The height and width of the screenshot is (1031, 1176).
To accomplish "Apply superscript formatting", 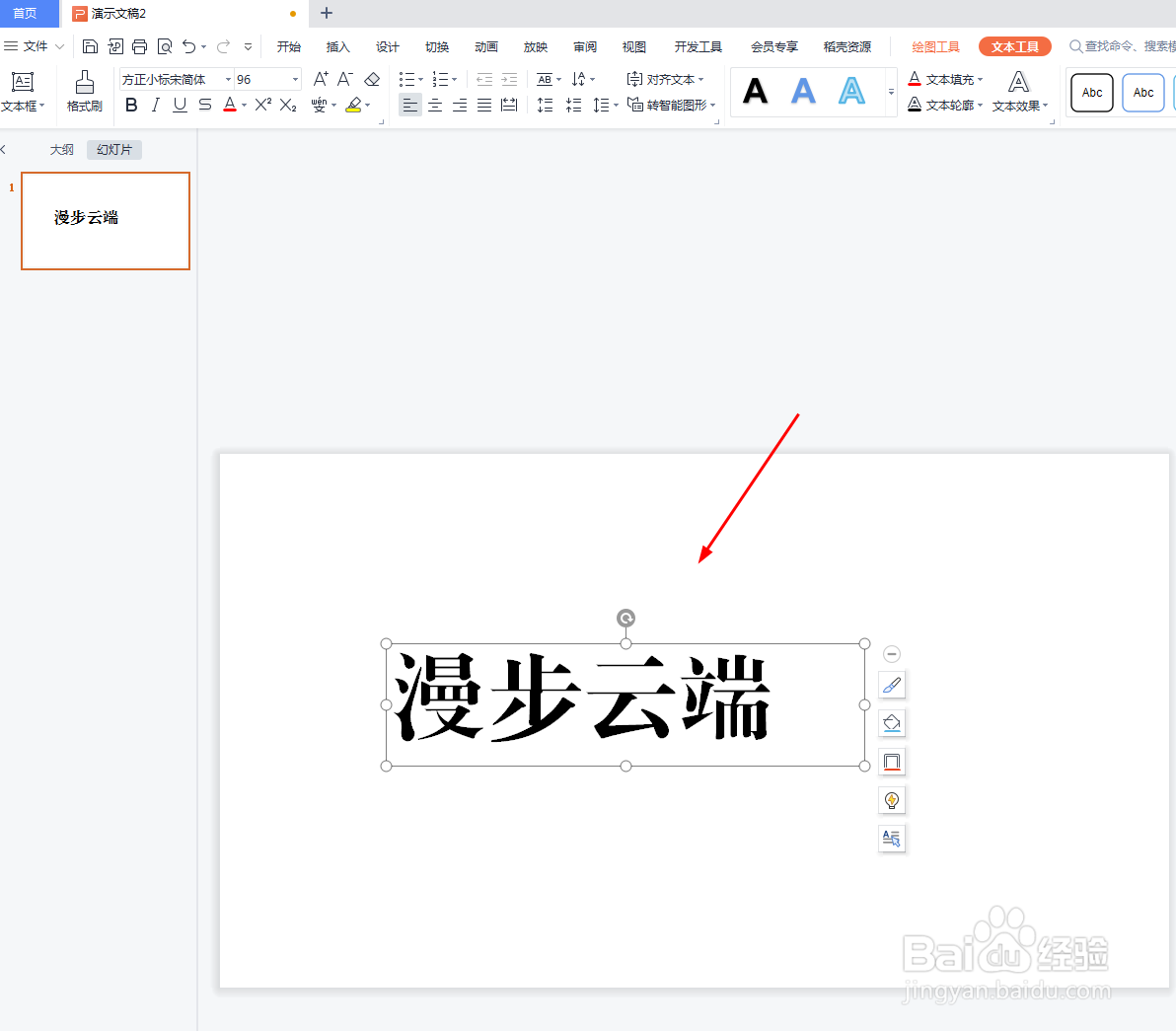I will click(262, 105).
